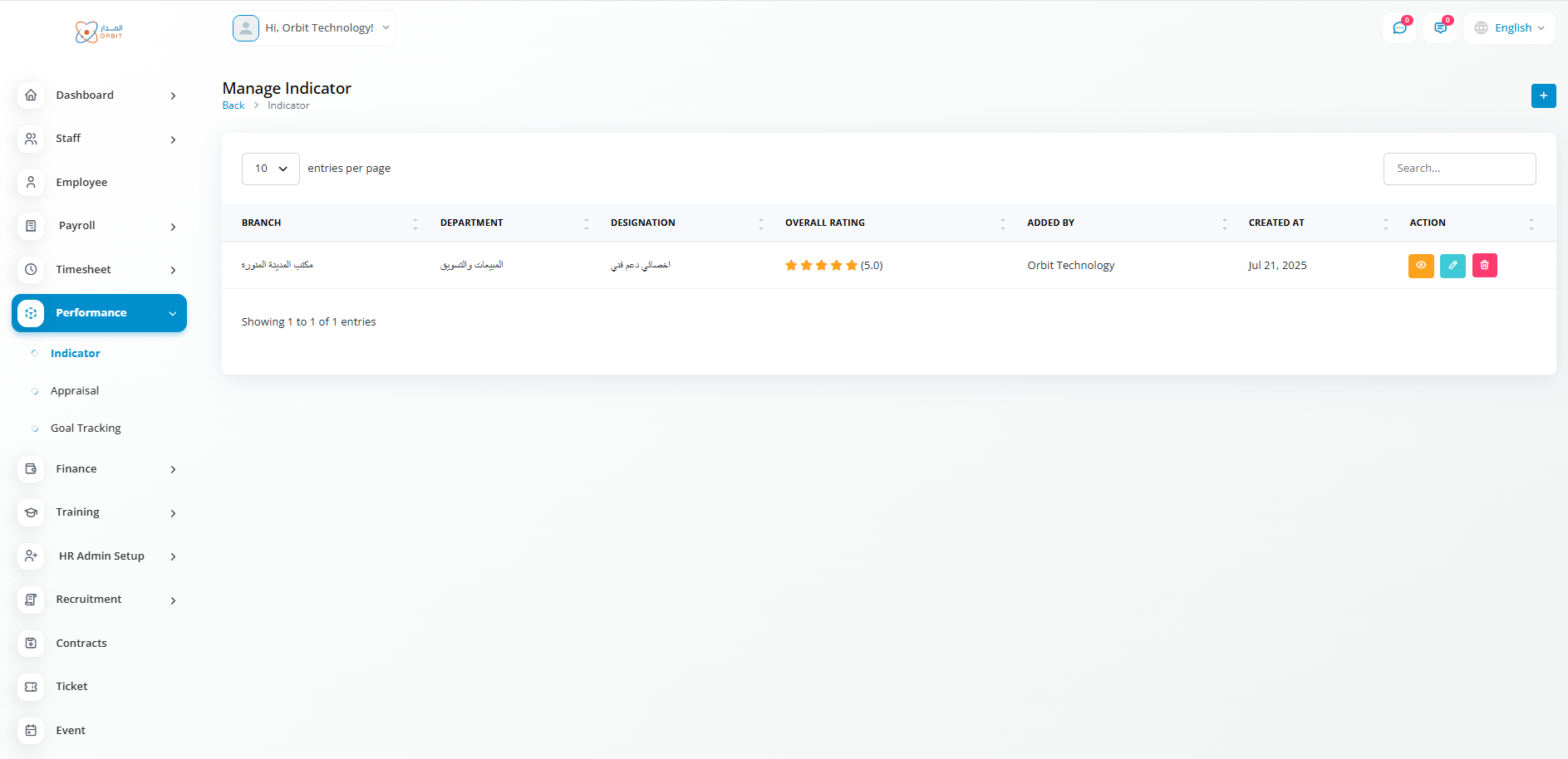Open the Hi, Orbit Technology user menu
Image resolution: width=1568 pixels, height=759 pixels.
coord(312,28)
